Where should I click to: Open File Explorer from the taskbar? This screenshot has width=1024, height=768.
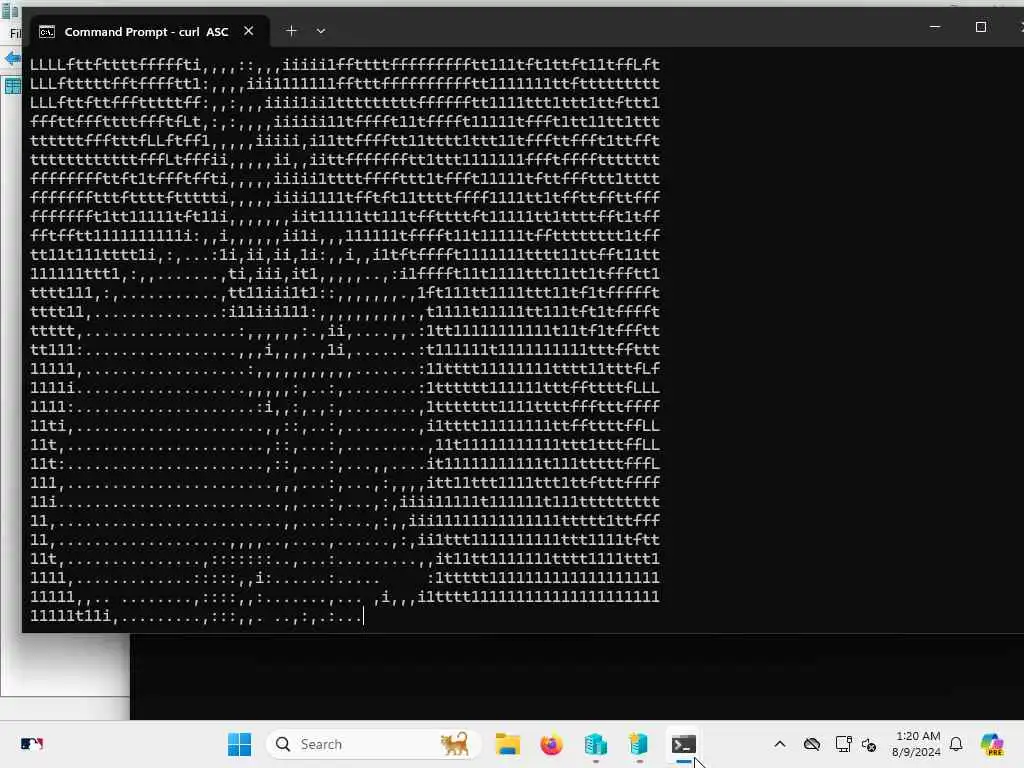click(x=507, y=744)
